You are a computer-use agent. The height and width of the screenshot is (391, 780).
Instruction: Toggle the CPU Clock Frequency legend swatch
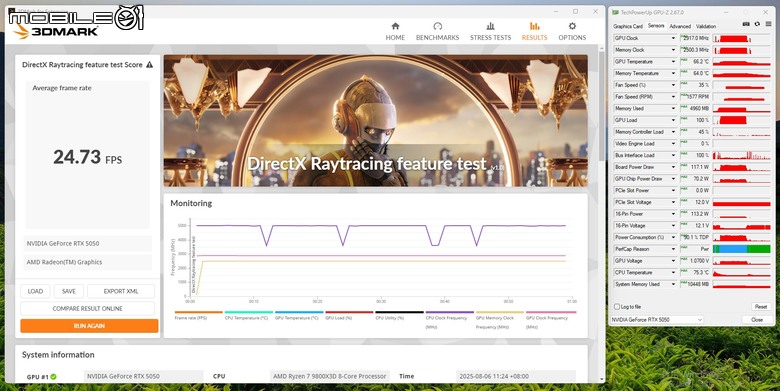[x=450, y=312]
